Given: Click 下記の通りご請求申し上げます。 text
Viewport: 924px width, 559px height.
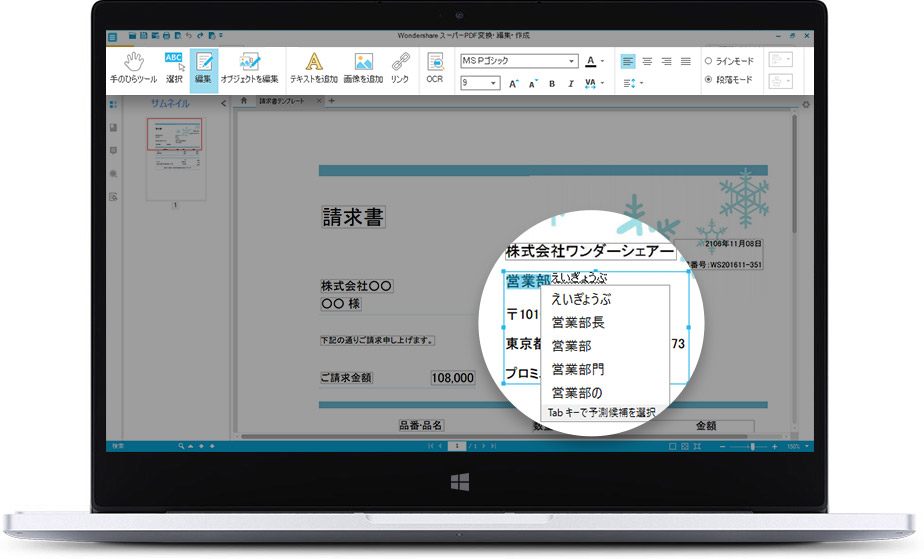Looking at the screenshot, I should coord(377,340).
